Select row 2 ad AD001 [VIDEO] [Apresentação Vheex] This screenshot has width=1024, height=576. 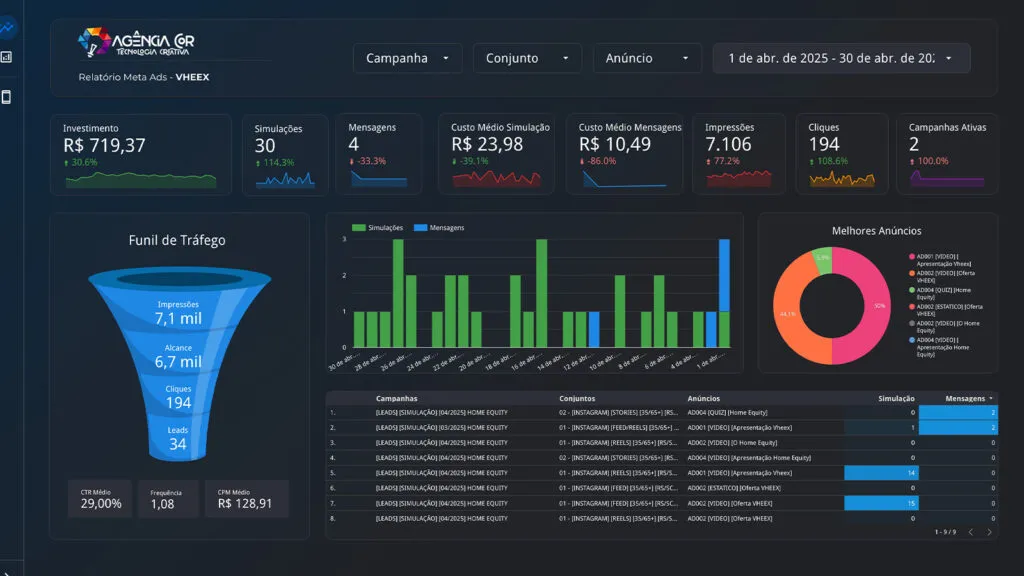pos(739,428)
